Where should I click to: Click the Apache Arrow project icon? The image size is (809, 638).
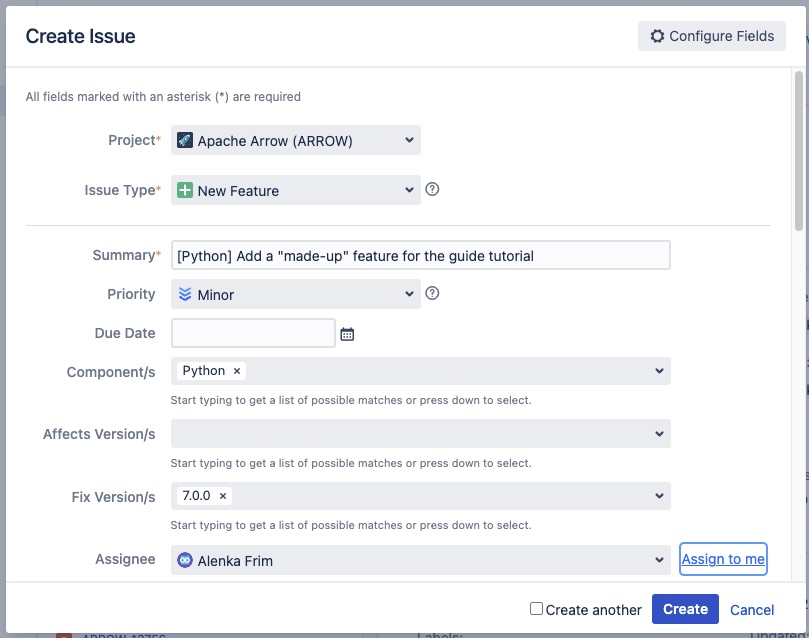click(x=185, y=141)
